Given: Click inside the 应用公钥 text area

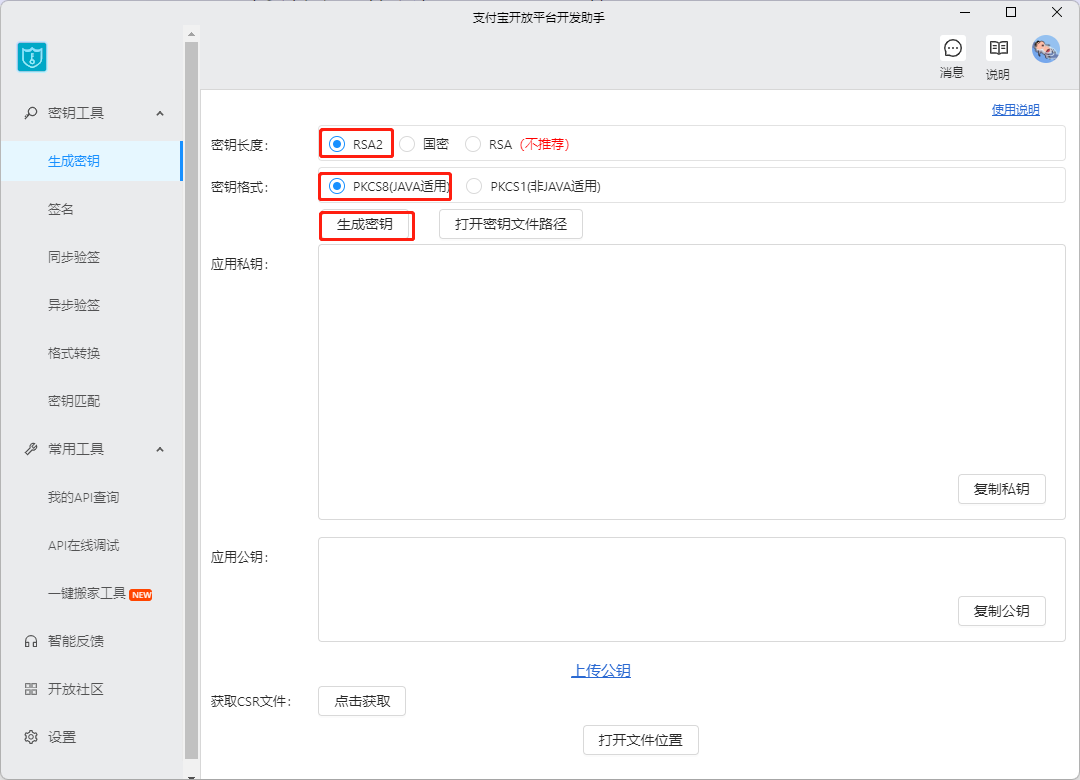Looking at the screenshot, I should tap(692, 590).
